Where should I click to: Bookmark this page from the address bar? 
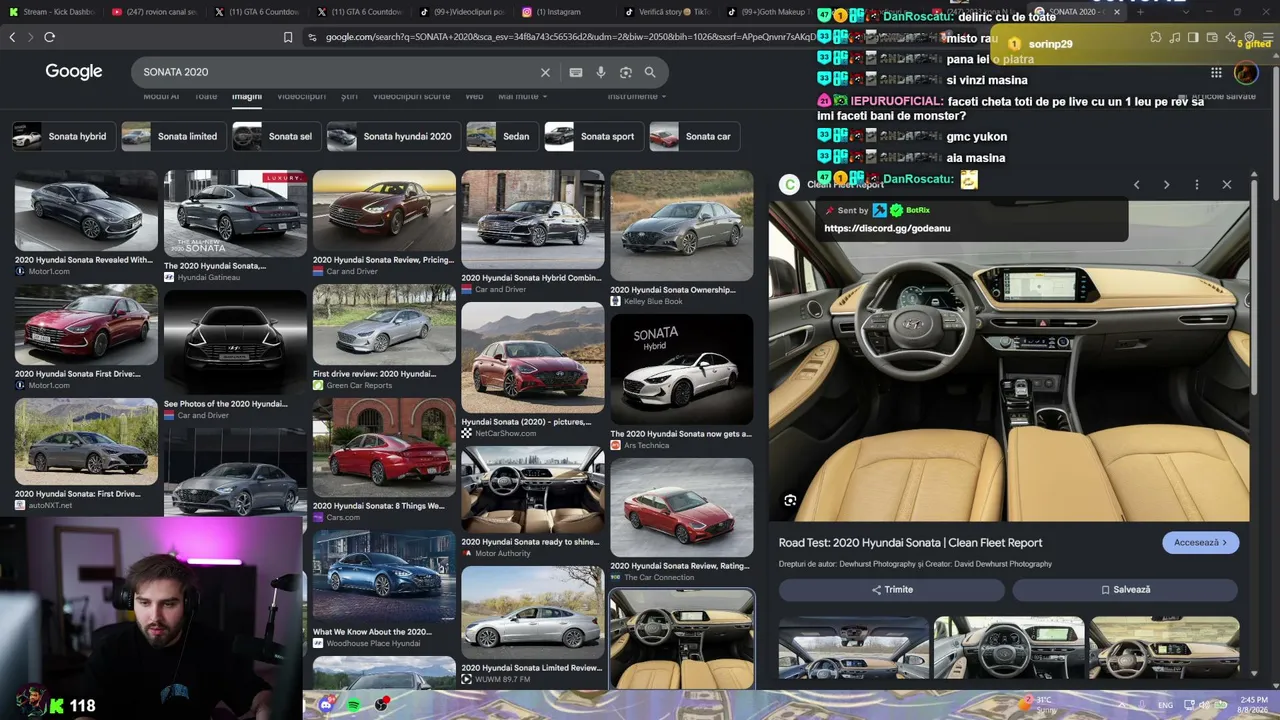[x=288, y=37]
